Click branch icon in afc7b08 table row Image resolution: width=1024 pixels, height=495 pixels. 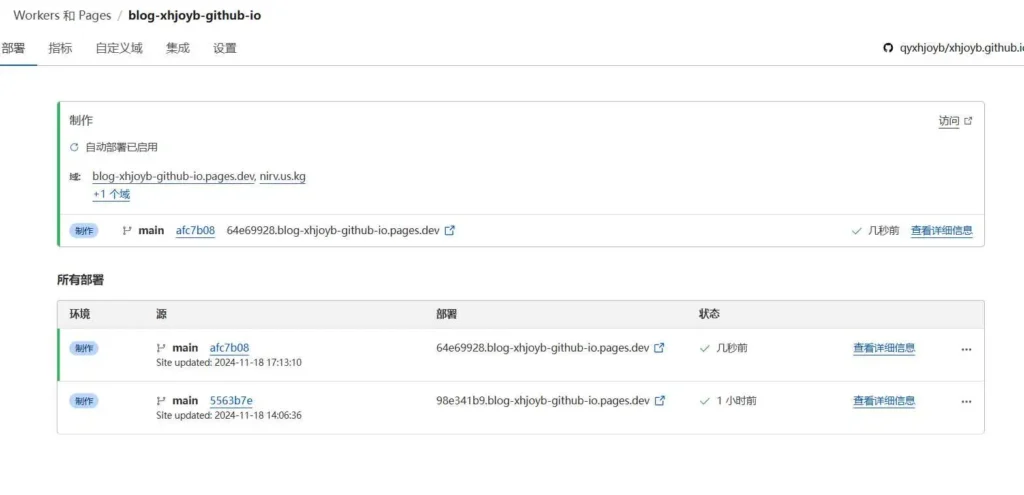tap(160, 348)
